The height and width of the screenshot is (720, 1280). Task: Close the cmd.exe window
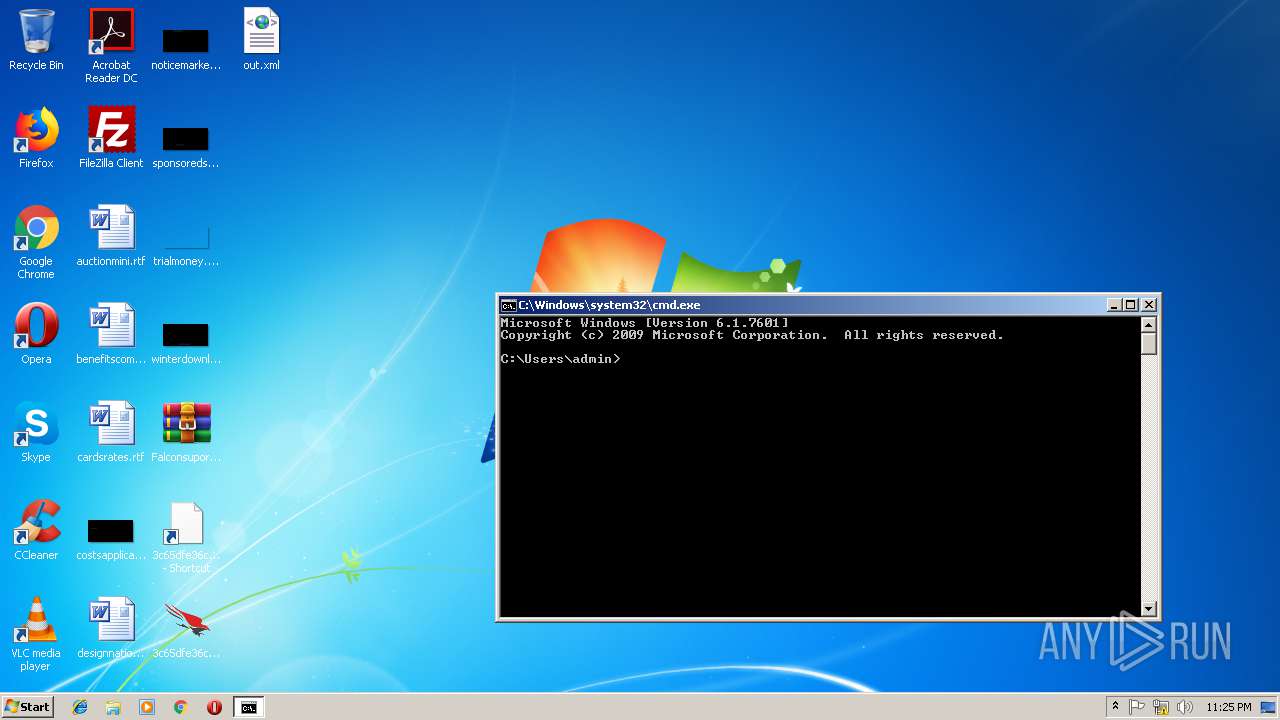click(x=1149, y=305)
